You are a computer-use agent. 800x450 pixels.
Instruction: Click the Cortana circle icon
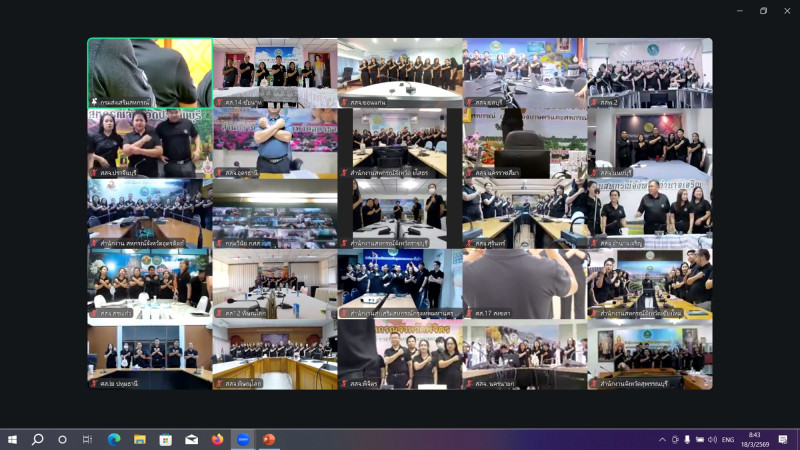point(62,439)
